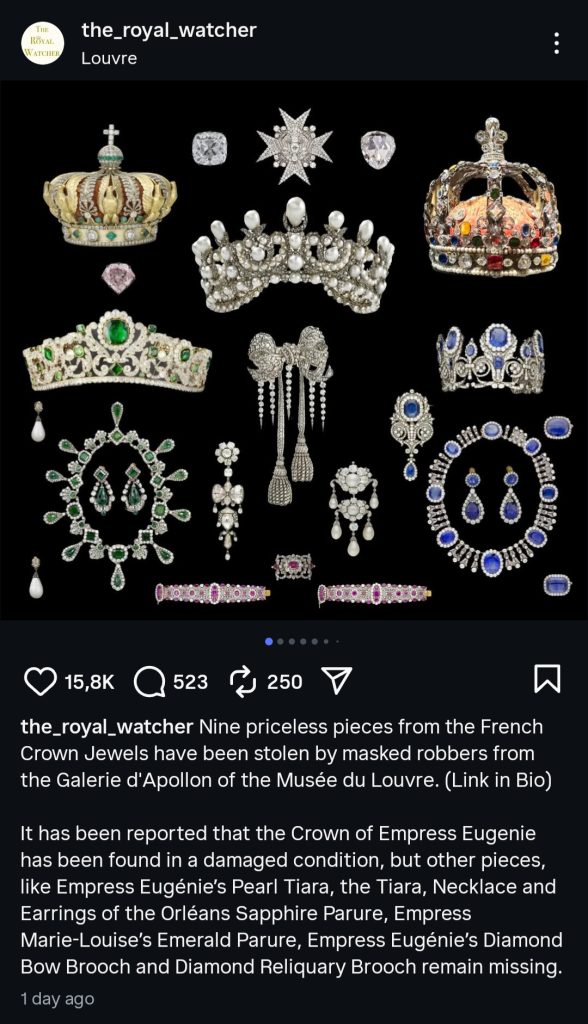Jump to second carousel dot

point(281,642)
